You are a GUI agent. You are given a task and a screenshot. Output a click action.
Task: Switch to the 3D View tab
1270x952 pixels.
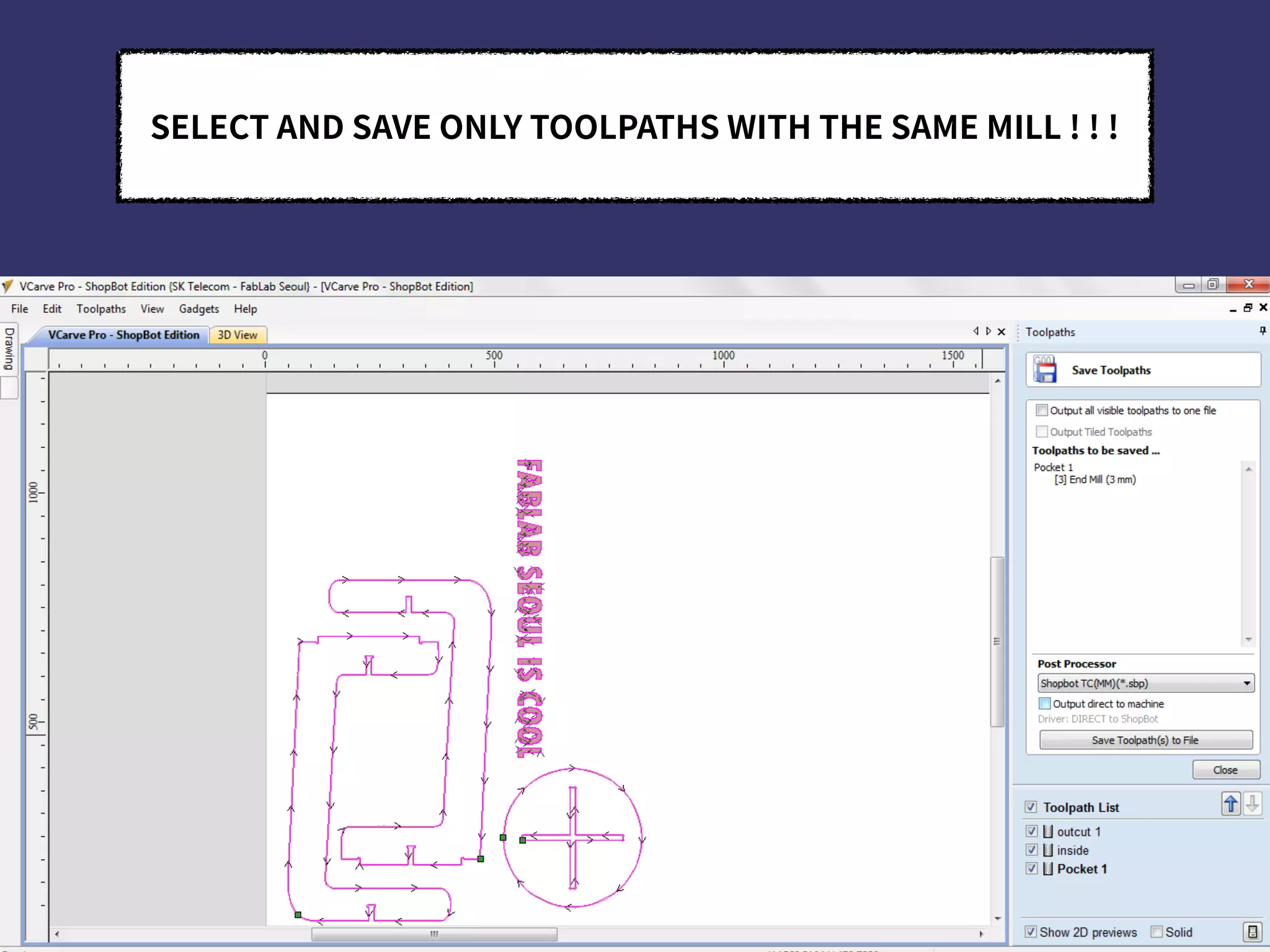click(238, 335)
